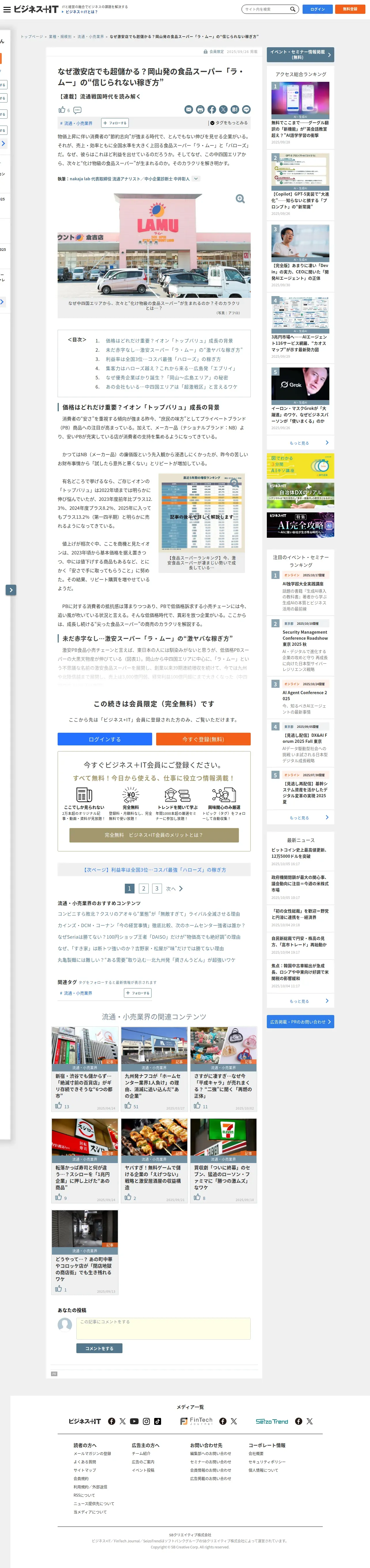
Task: Submit with コメントをする button
Action: [99, 1348]
